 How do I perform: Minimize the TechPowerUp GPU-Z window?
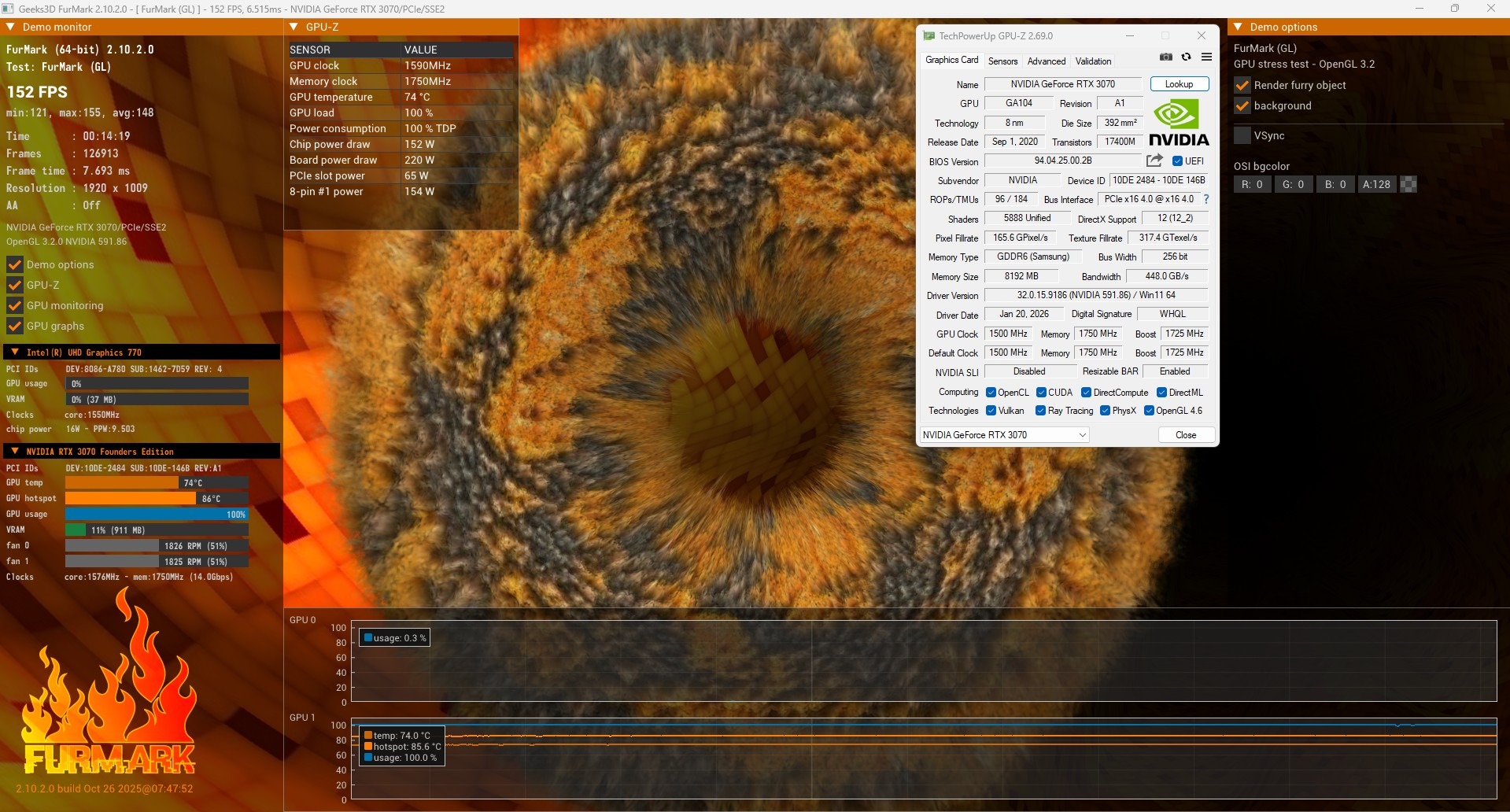1129,35
